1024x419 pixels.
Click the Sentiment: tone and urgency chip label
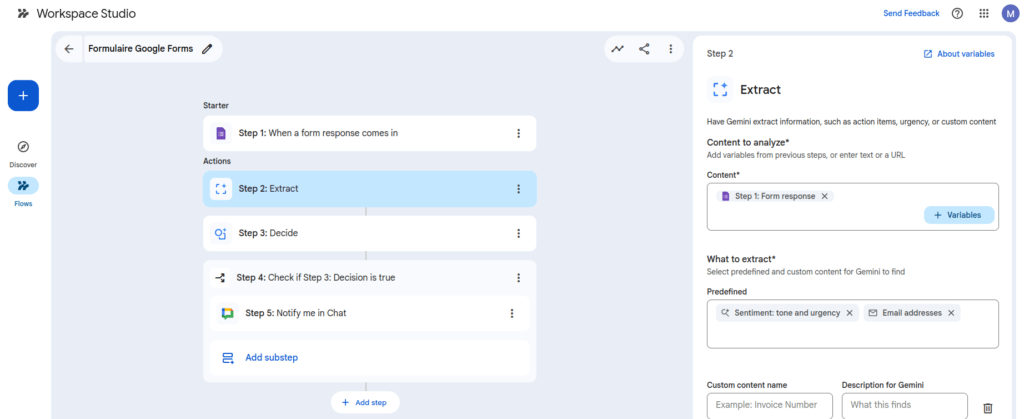click(x=787, y=313)
